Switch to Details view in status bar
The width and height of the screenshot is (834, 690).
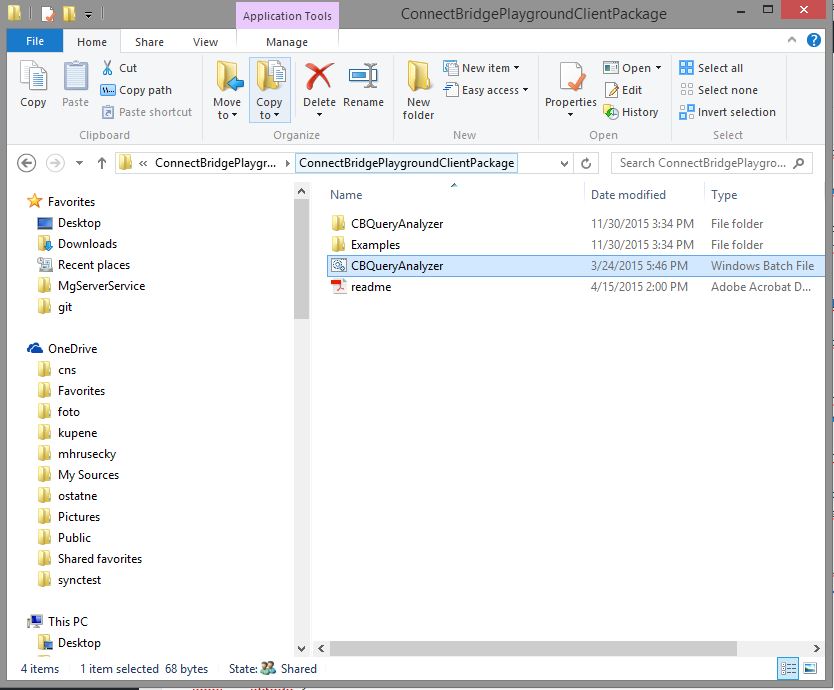click(788, 668)
